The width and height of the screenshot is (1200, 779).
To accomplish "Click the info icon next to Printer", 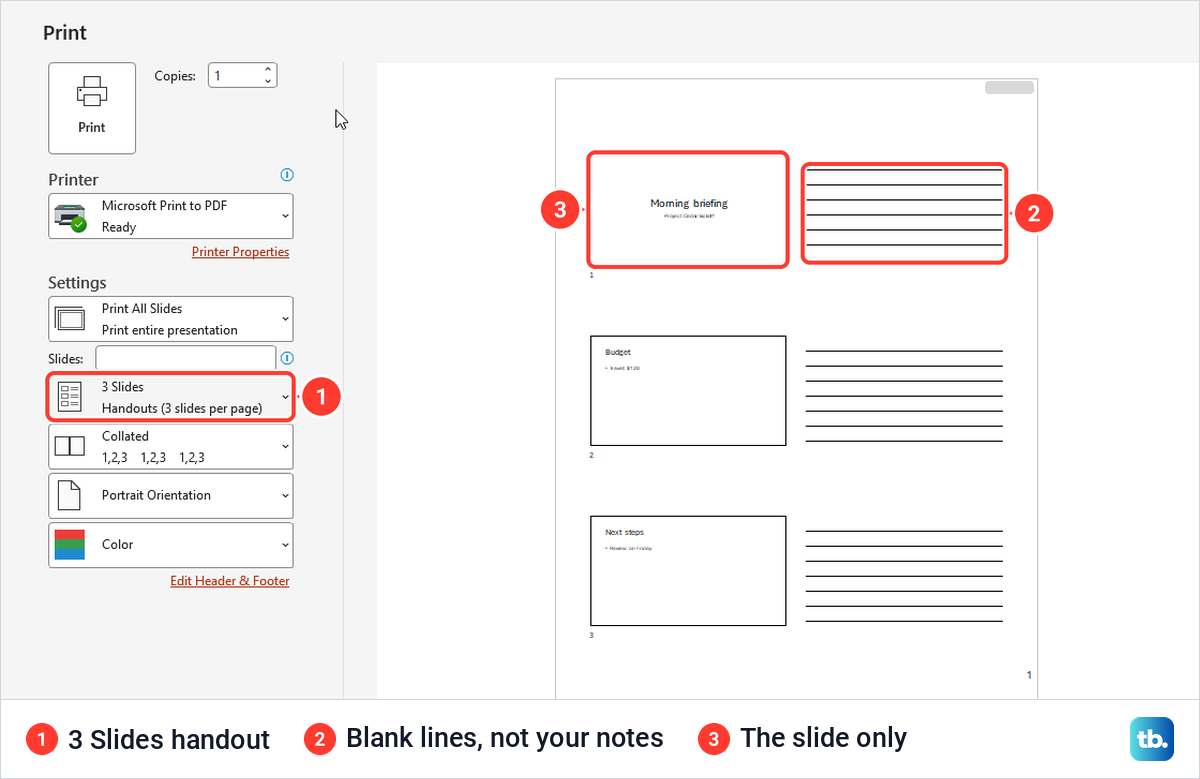I will (x=288, y=175).
